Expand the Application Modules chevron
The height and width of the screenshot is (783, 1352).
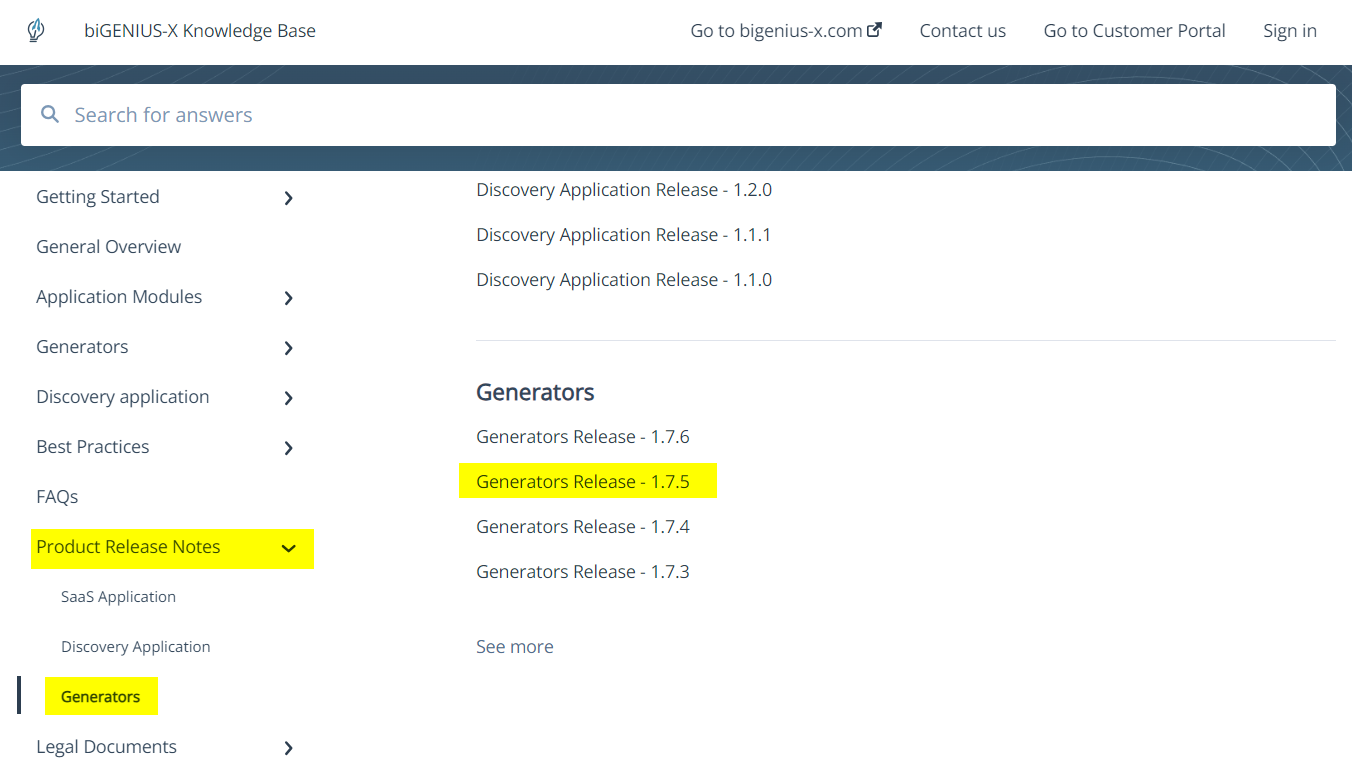(x=289, y=298)
